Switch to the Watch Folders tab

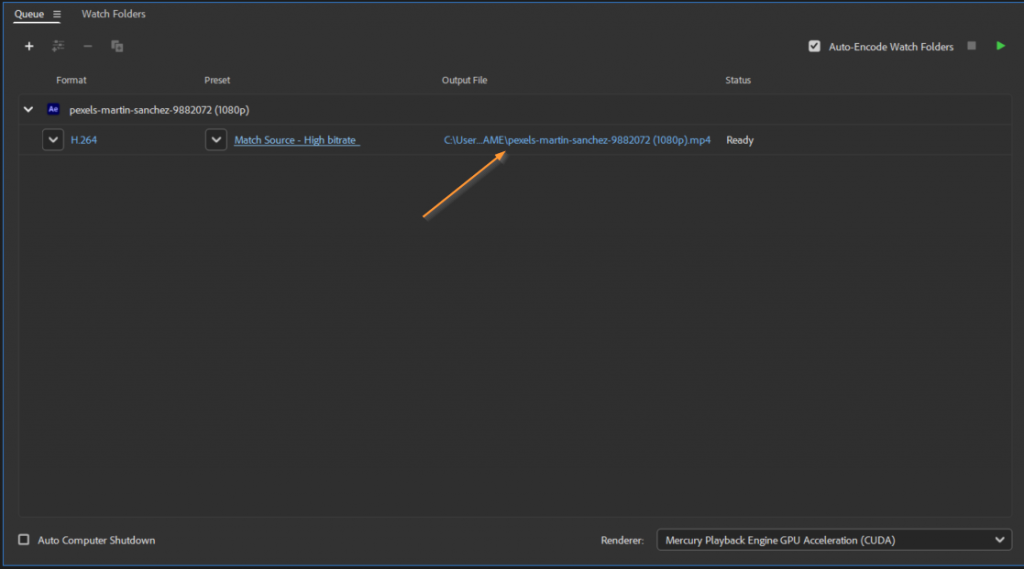click(x=113, y=14)
